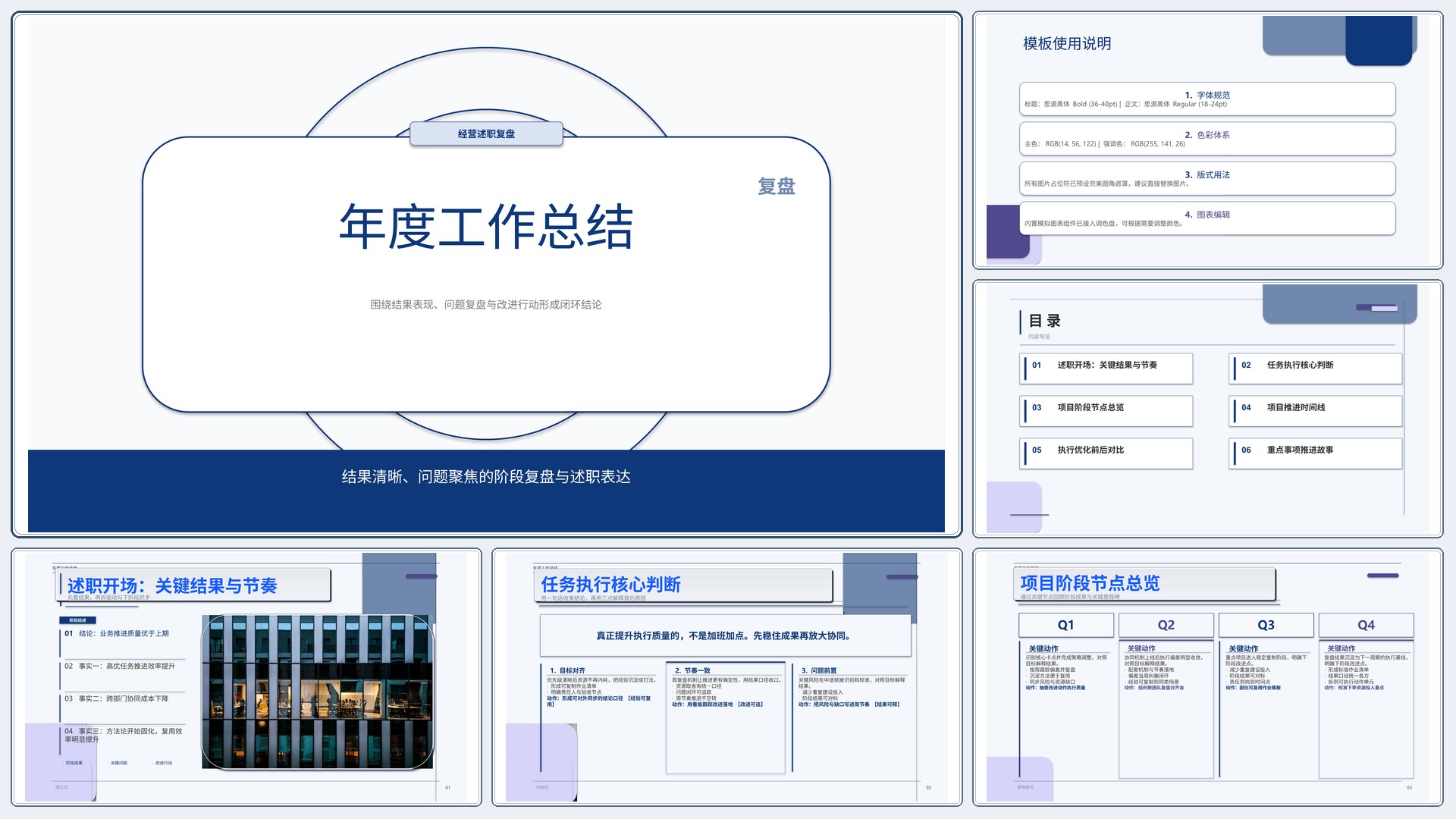This screenshot has width=1456, height=819.
Task: Select the 2. 节奏一致 column heading
Action: click(692, 670)
